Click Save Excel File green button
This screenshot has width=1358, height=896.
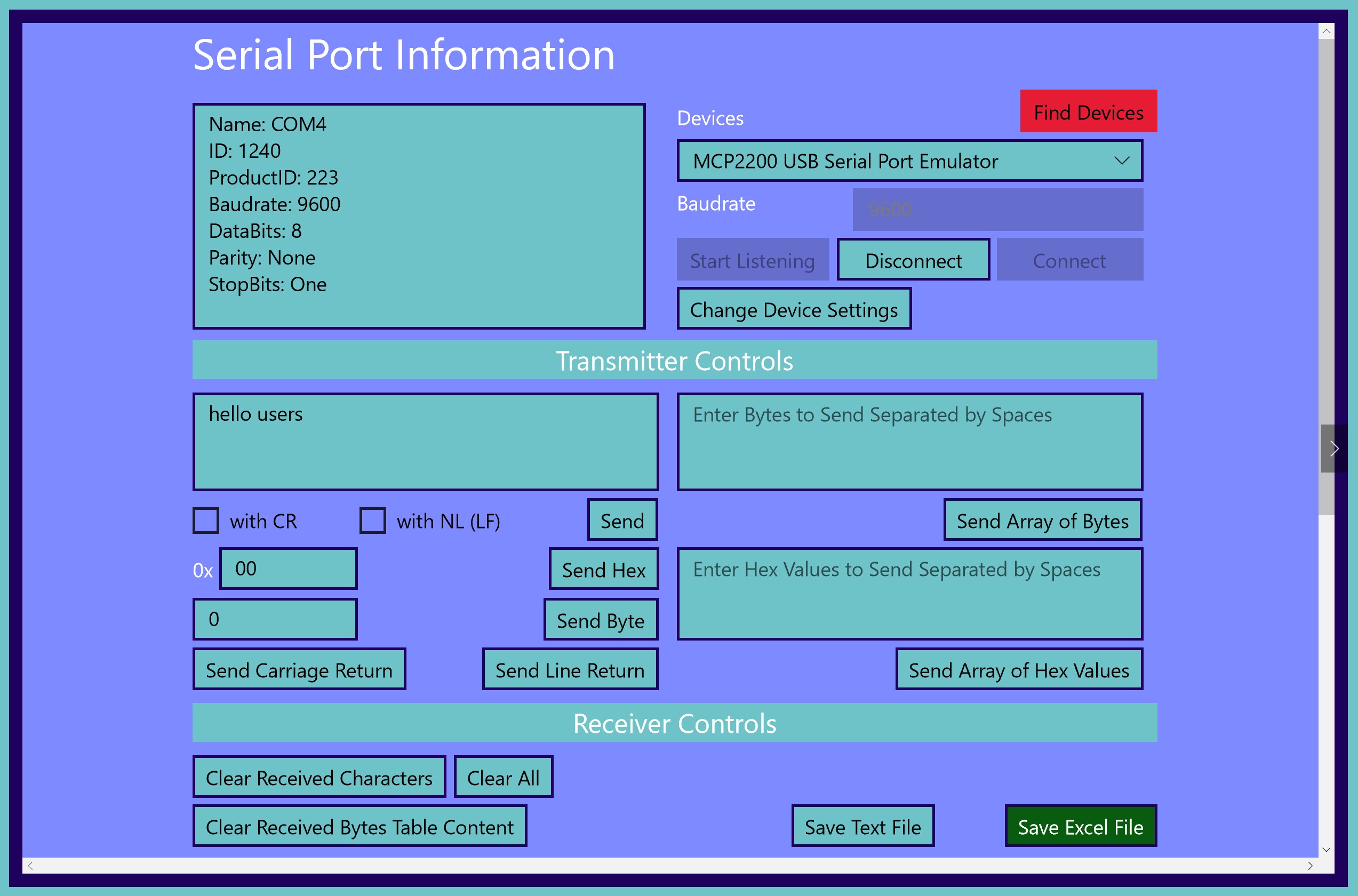pos(1080,826)
